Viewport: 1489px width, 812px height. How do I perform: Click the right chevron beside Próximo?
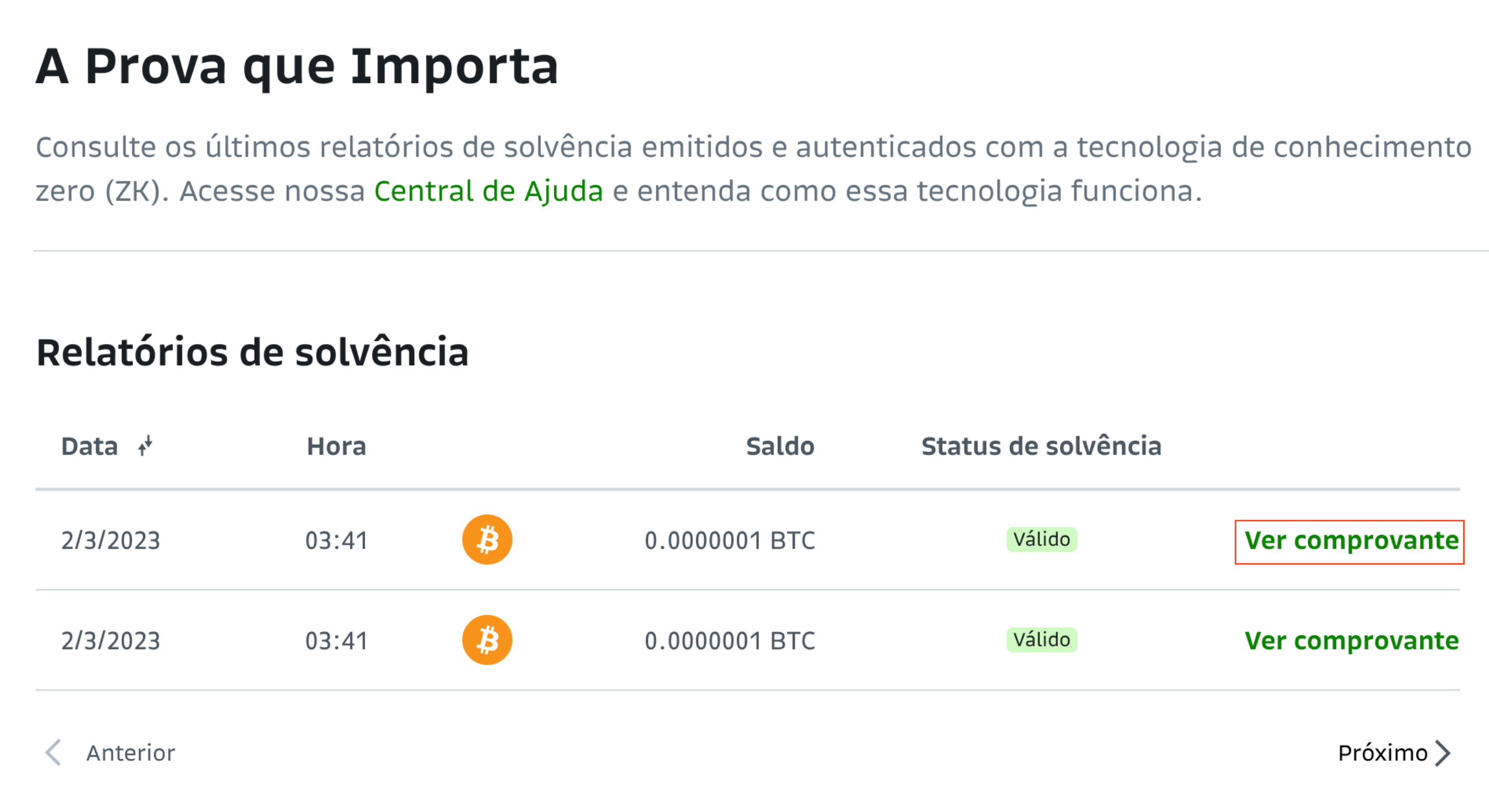pos(1443,753)
